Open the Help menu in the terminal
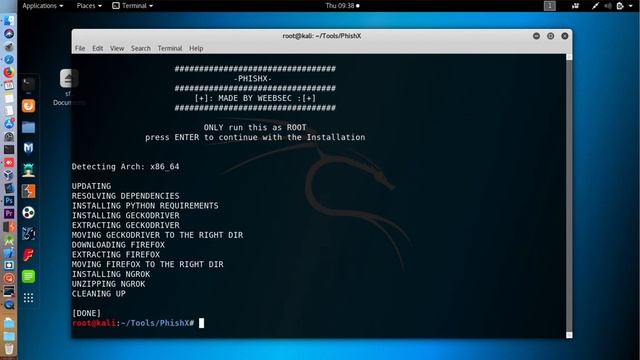 tap(196, 49)
